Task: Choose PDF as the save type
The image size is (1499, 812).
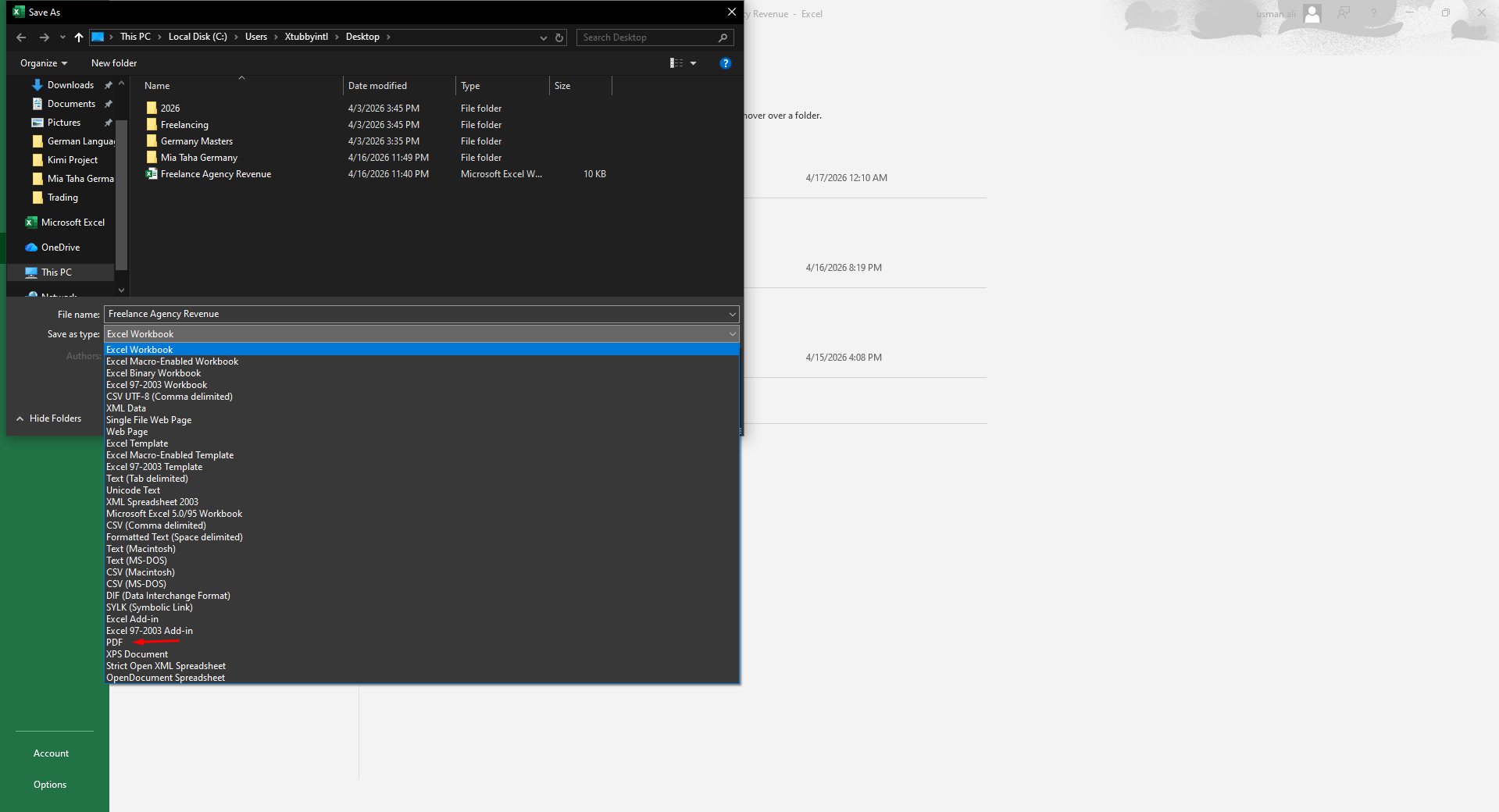Action: [x=422, y=643]
